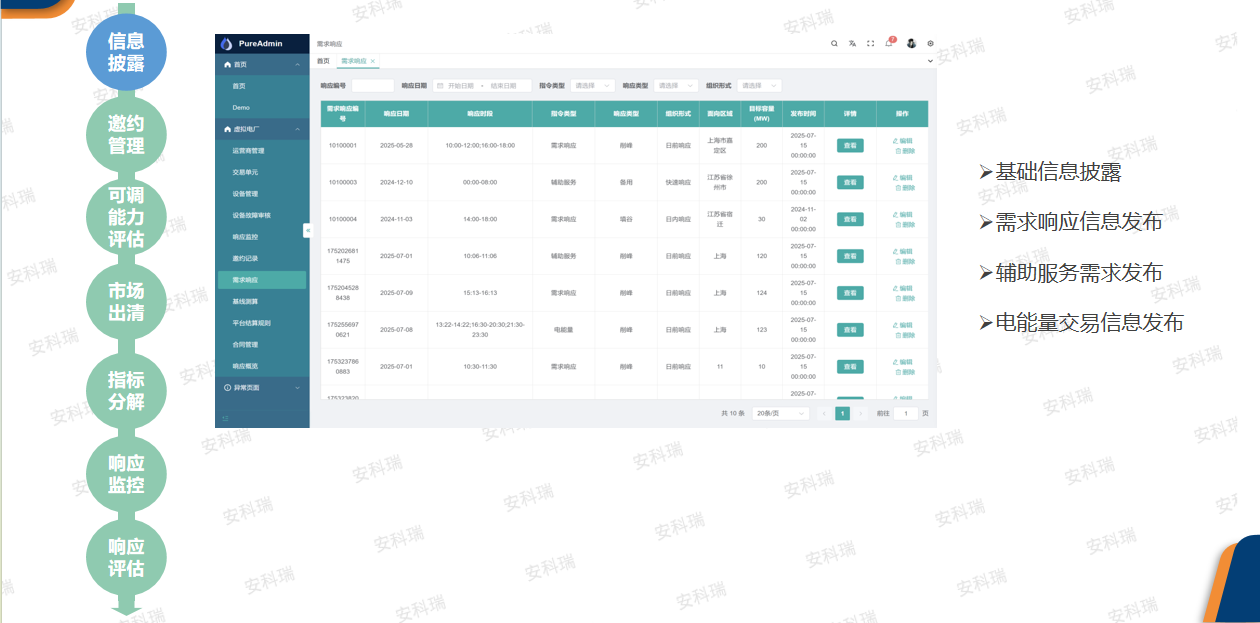Click the 响应编号 input field

[372, 86]
